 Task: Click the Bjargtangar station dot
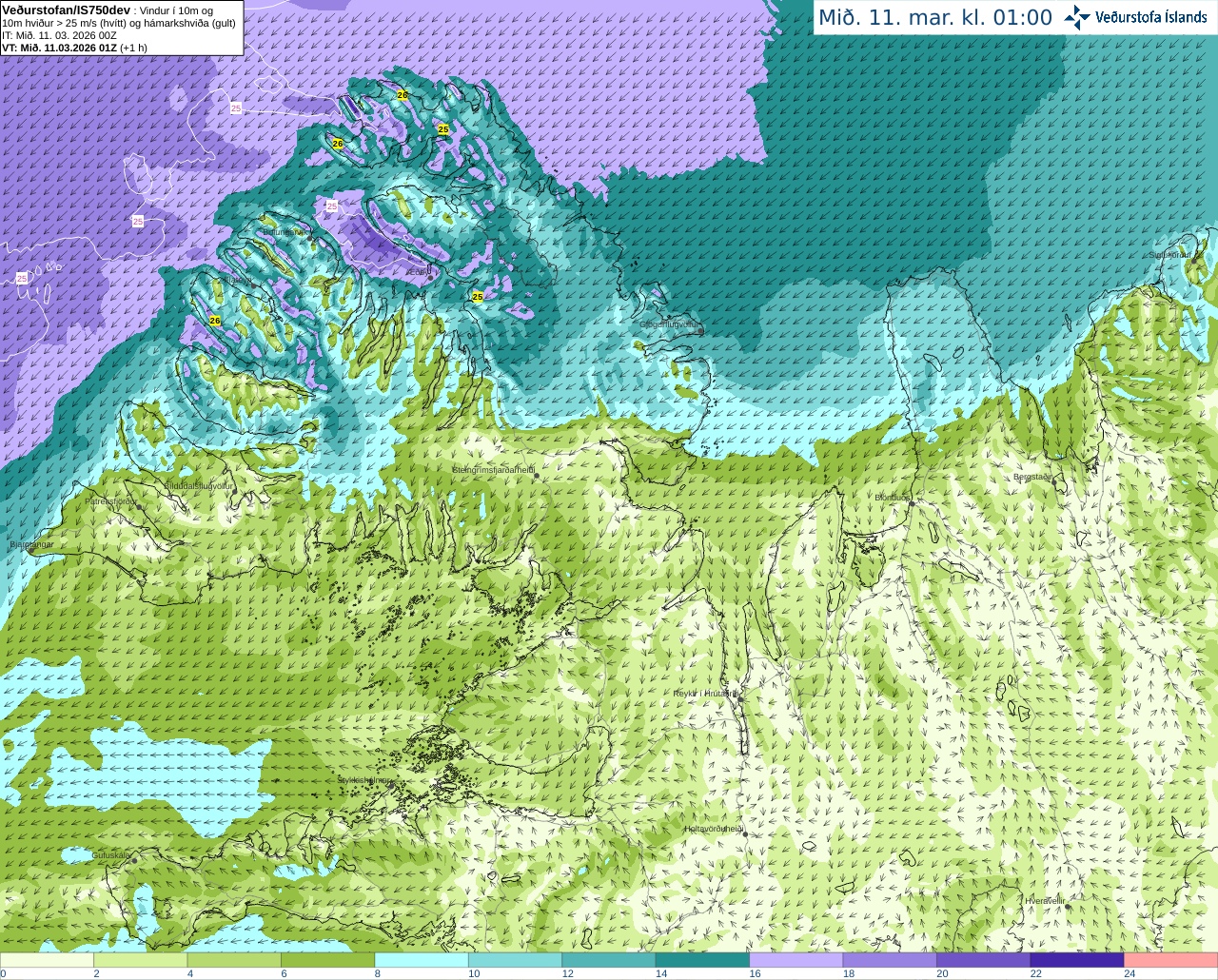point(31,551)
